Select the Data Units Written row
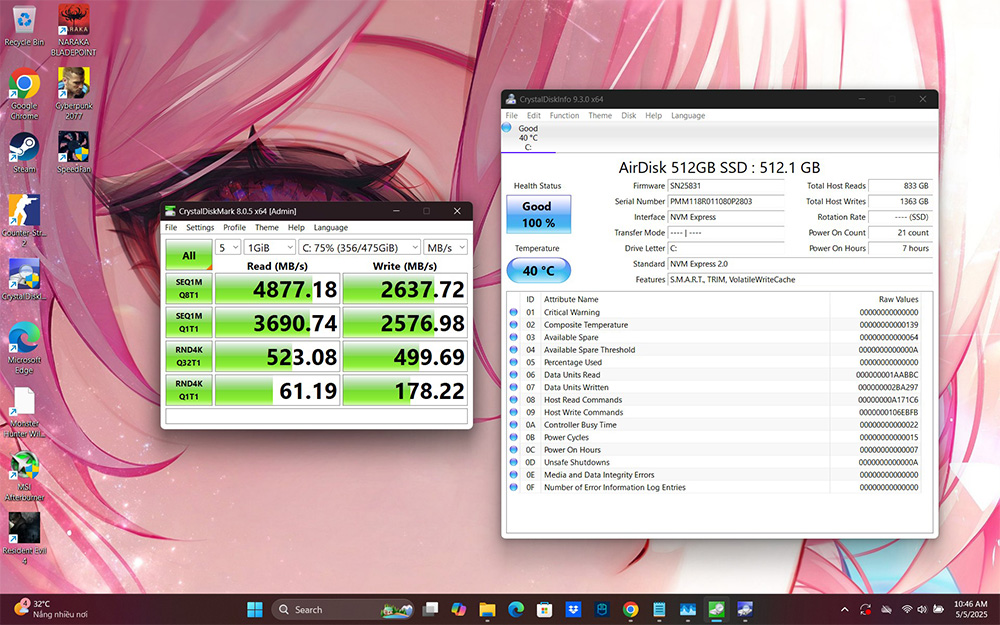Screen dimensions: 1000x625 coord(715,387)
